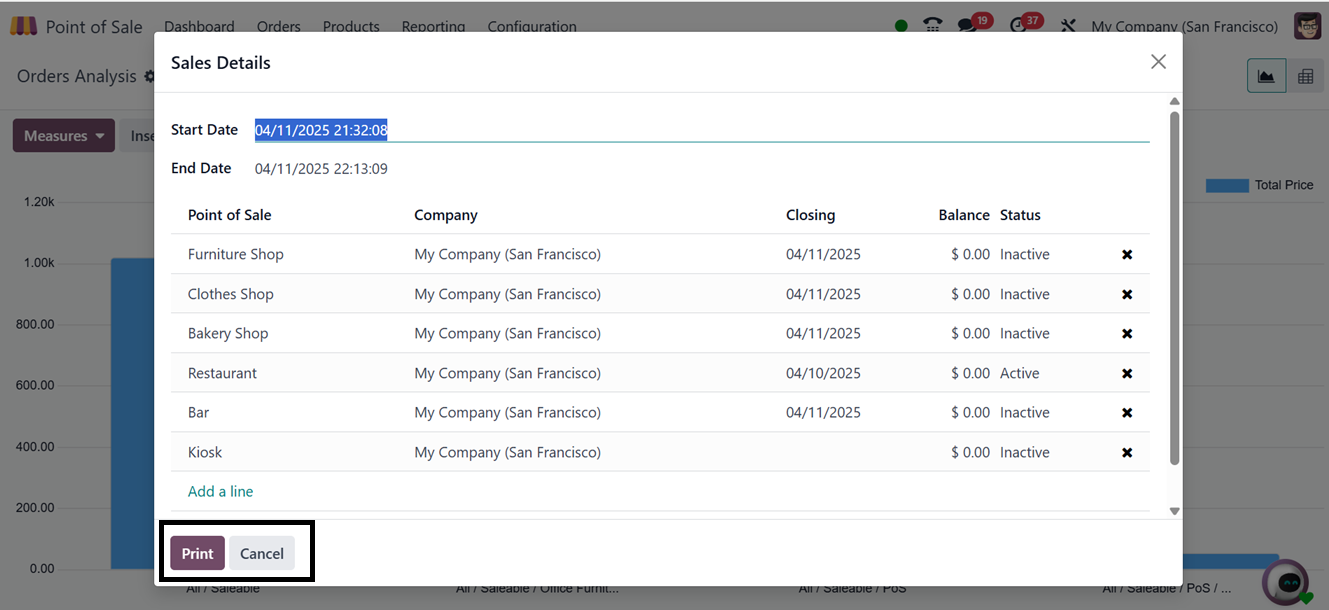Click Add a line link
Image resolution: width=1329 pixels, height=610 pixels.
(220, 492)
